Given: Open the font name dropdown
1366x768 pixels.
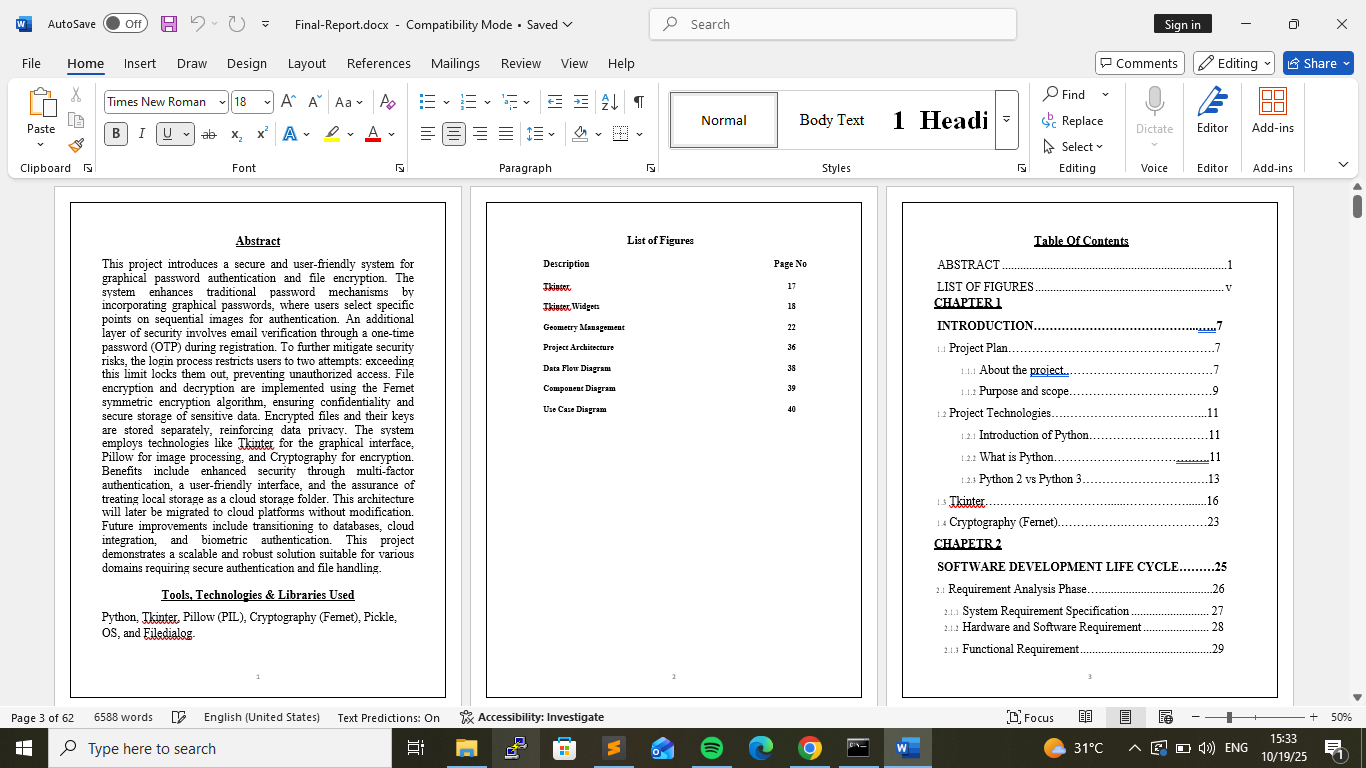Looking at the screenshot, I should 219,102.
